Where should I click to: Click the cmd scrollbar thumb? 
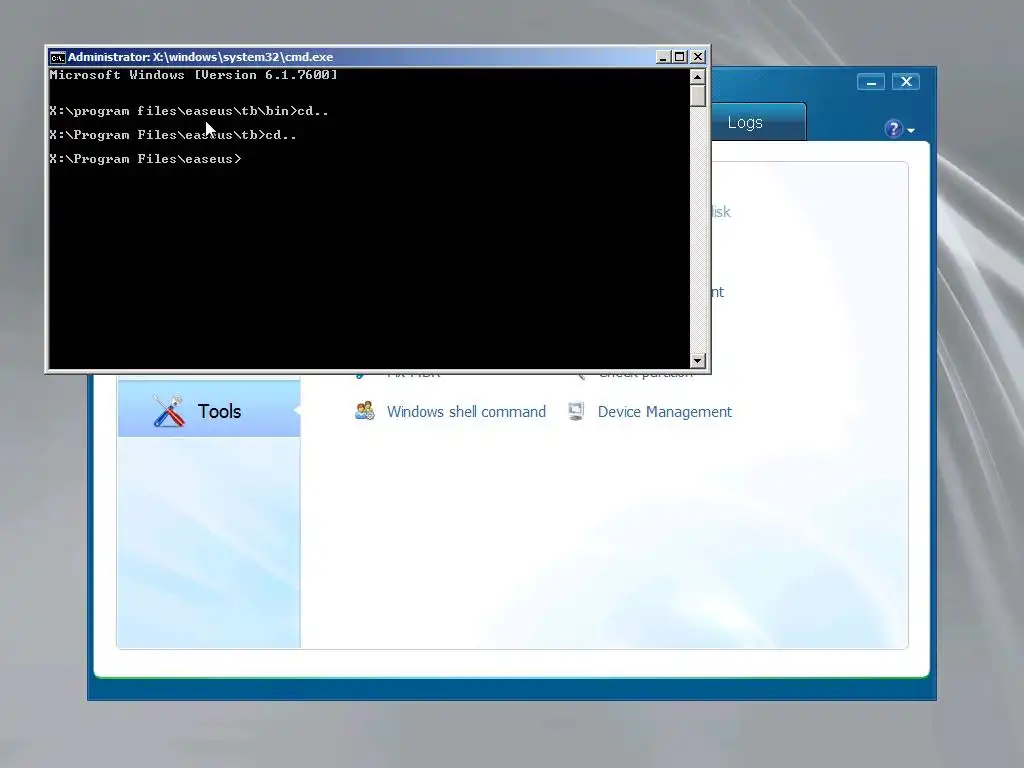697,95
